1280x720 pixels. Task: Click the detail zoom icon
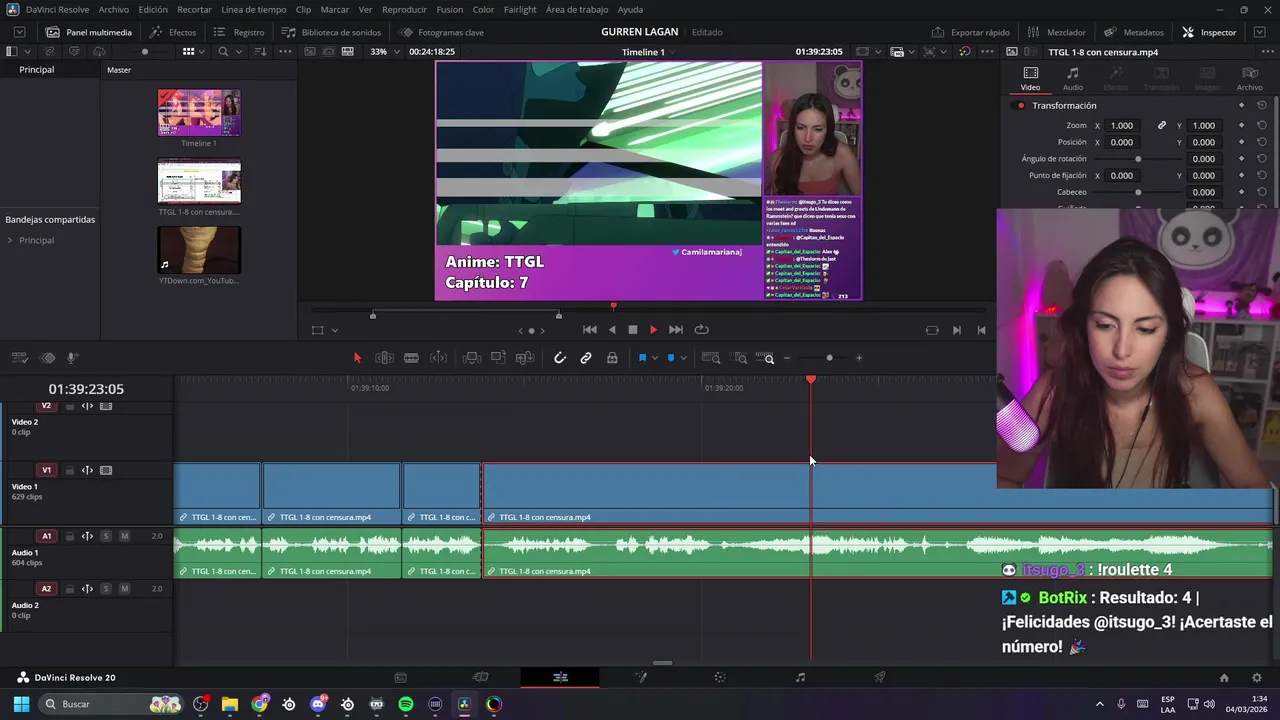tap(740, 358)
